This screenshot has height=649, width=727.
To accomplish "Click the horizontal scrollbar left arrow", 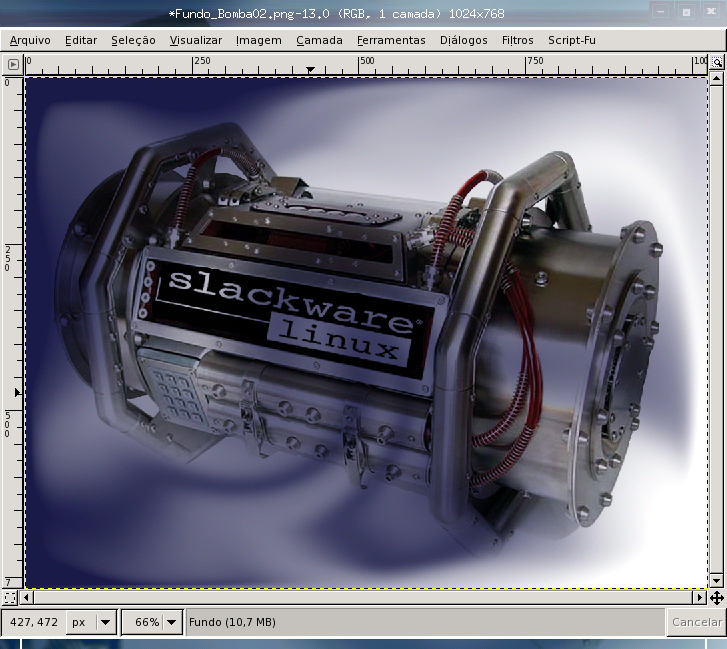I will (x=26, y=597).
